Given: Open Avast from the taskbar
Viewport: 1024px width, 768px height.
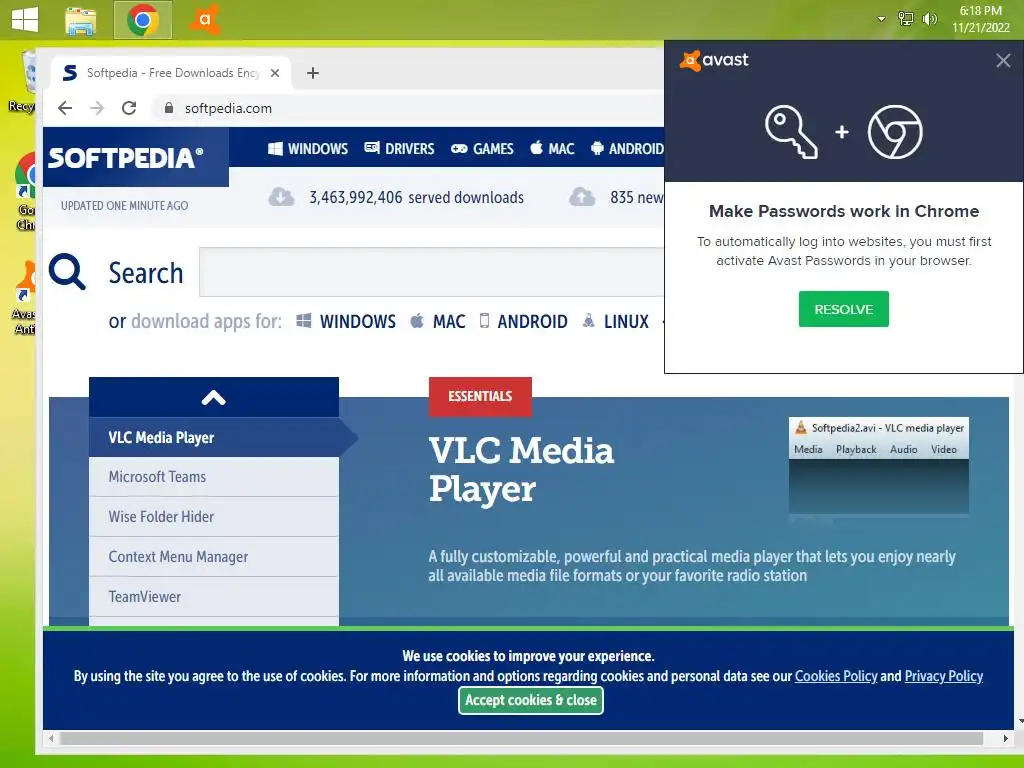Looking at the screenshot, I should (x=204, y=20).
